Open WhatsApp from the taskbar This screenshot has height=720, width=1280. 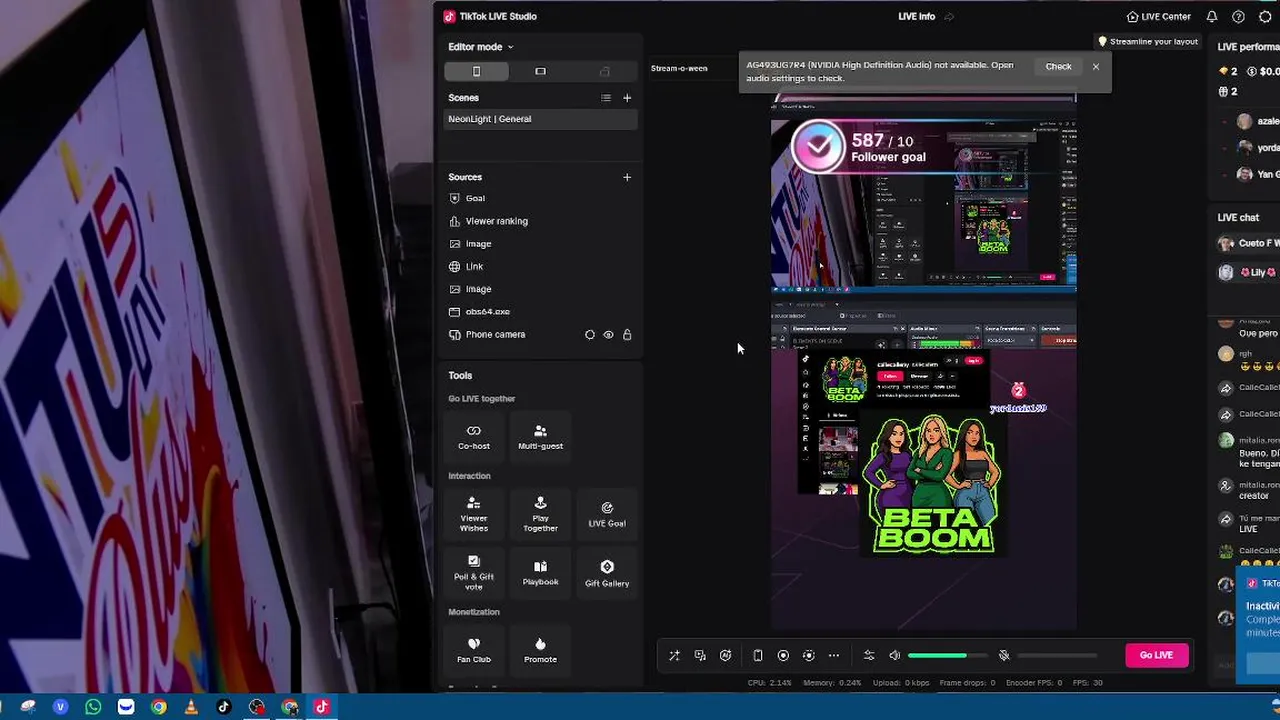tap(93, 707)
